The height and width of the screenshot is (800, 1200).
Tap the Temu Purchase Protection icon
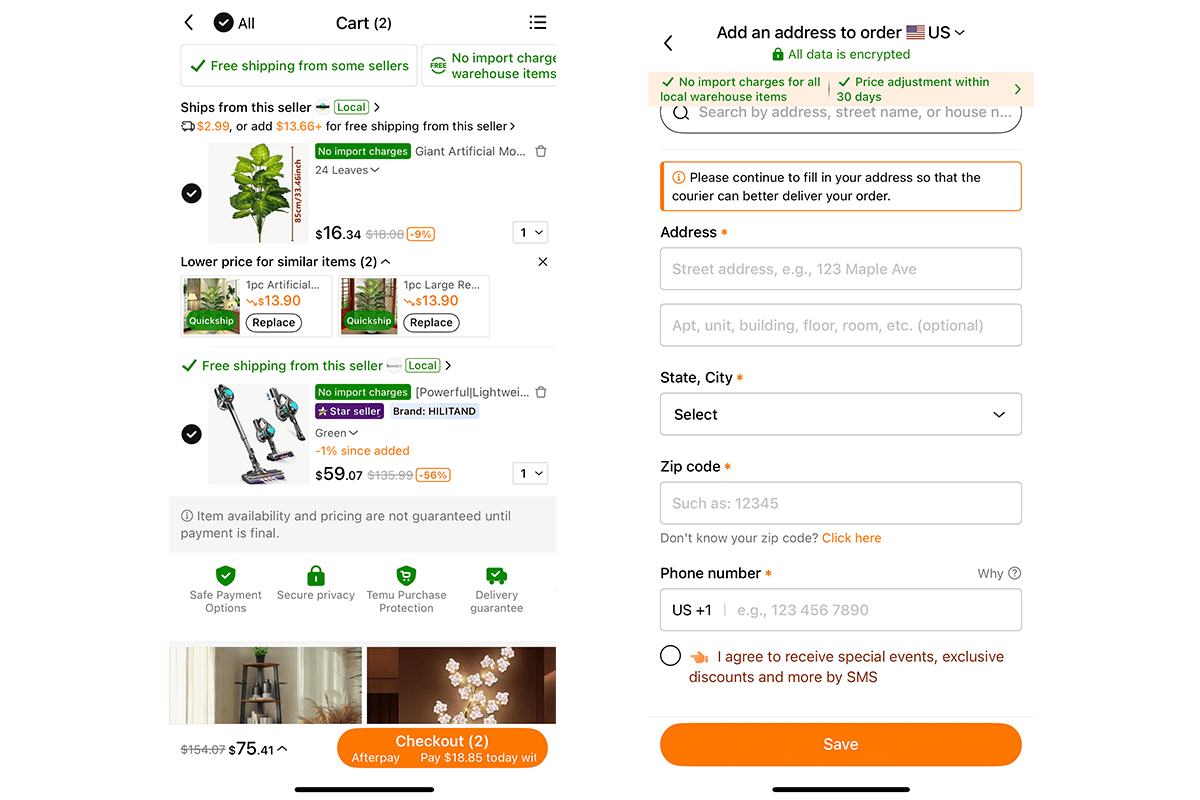click(x=406, y=575)
